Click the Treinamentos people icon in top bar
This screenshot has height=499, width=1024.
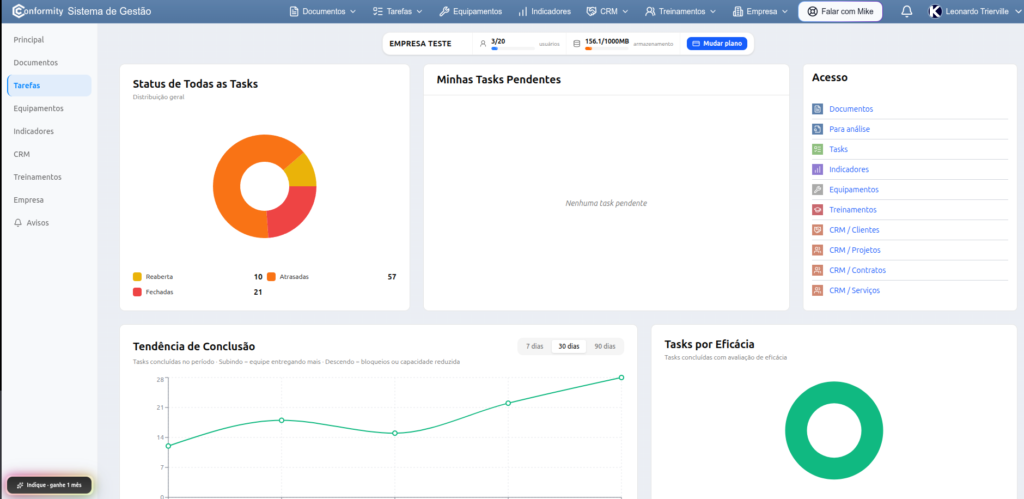(650, 11)
